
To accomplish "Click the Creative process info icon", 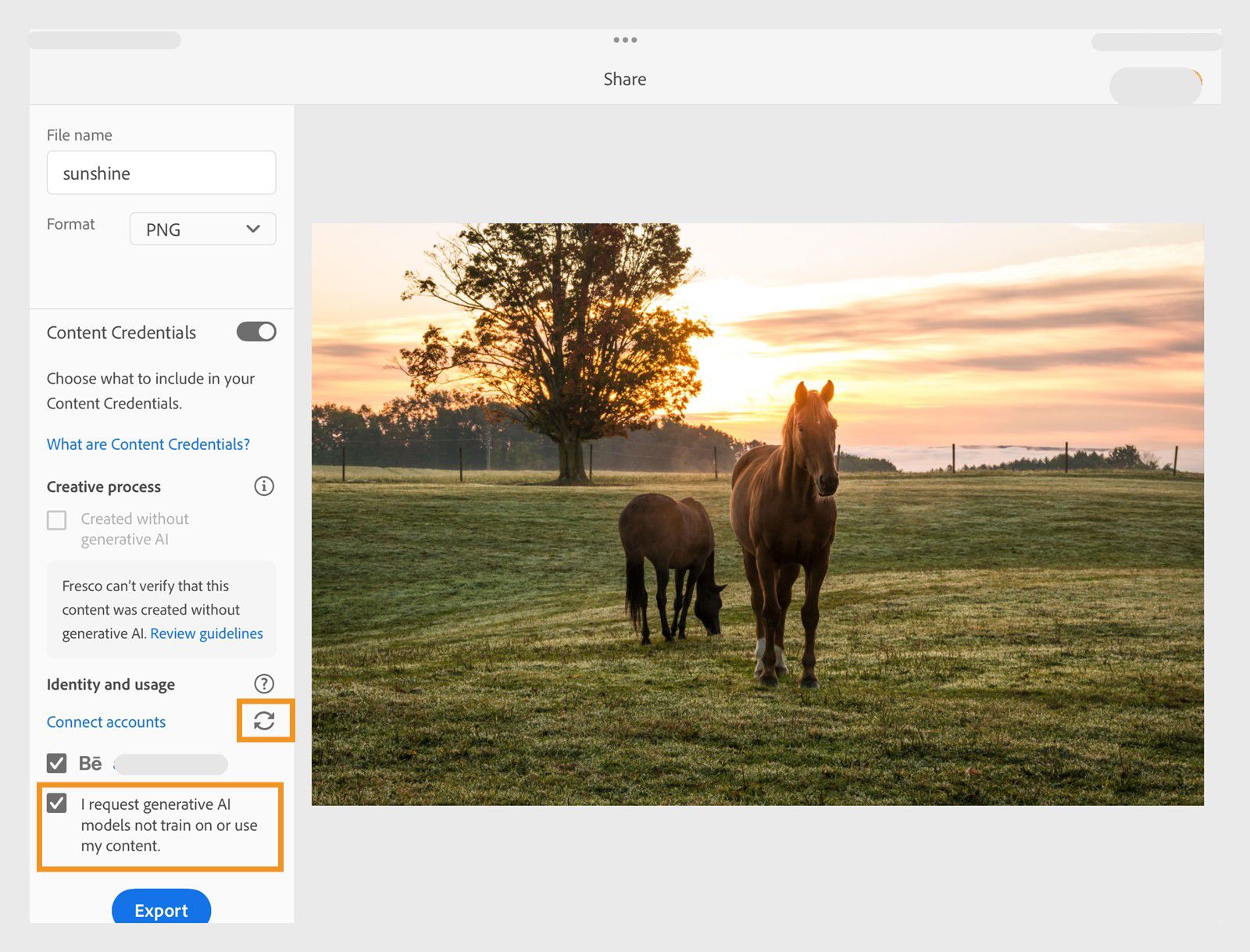I will coord(264,487).
